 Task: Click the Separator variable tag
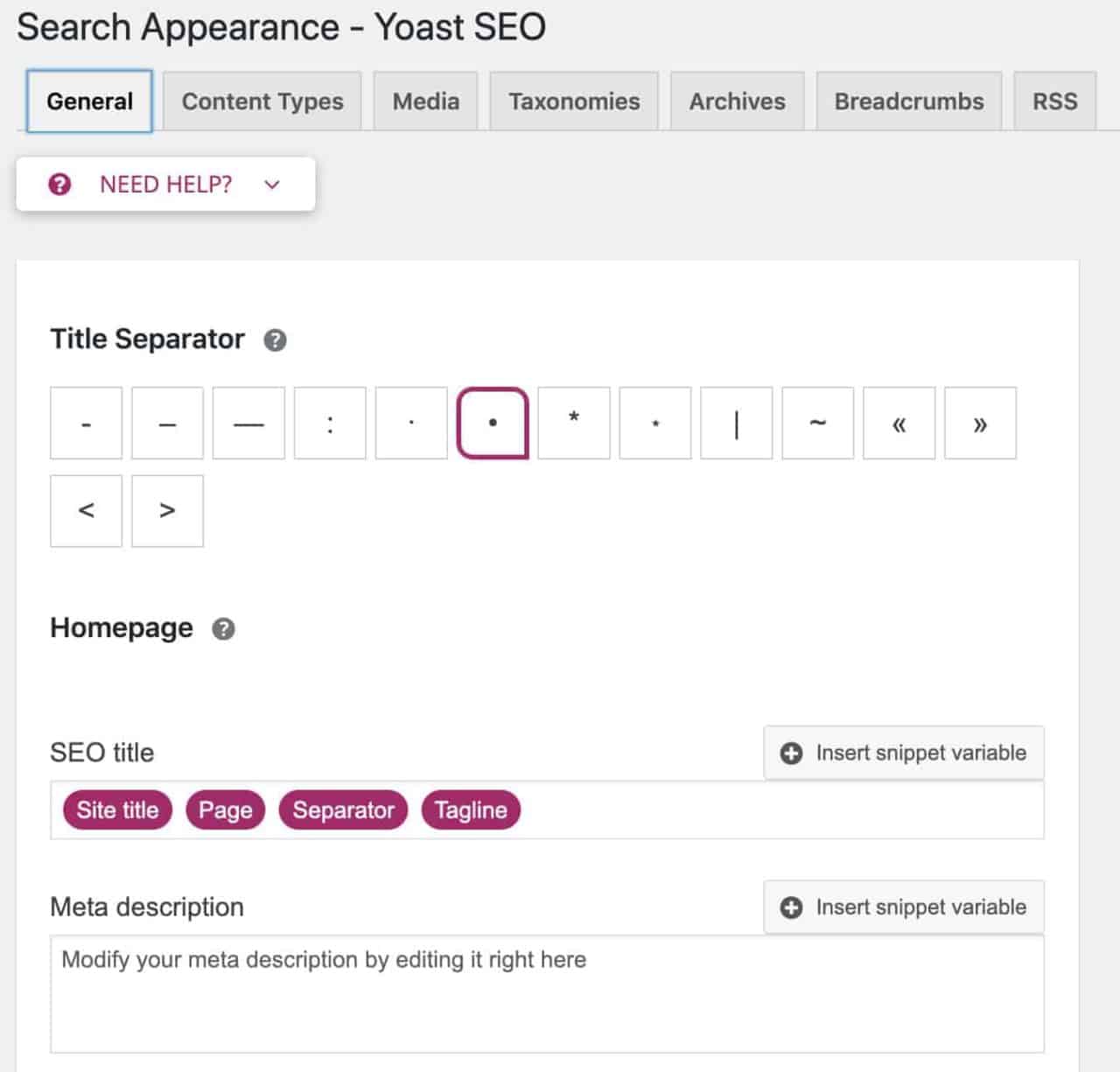(x=343, y=810)
